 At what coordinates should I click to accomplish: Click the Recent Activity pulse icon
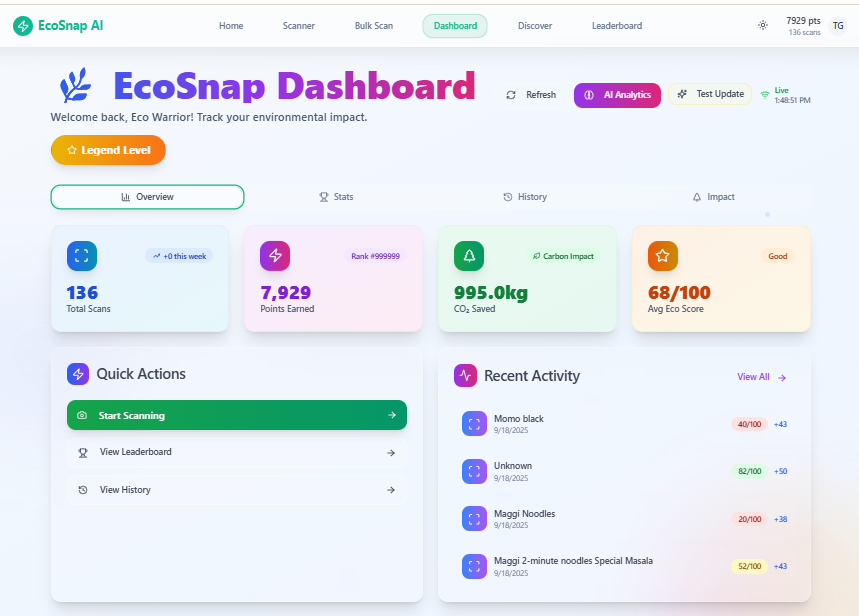465,375
